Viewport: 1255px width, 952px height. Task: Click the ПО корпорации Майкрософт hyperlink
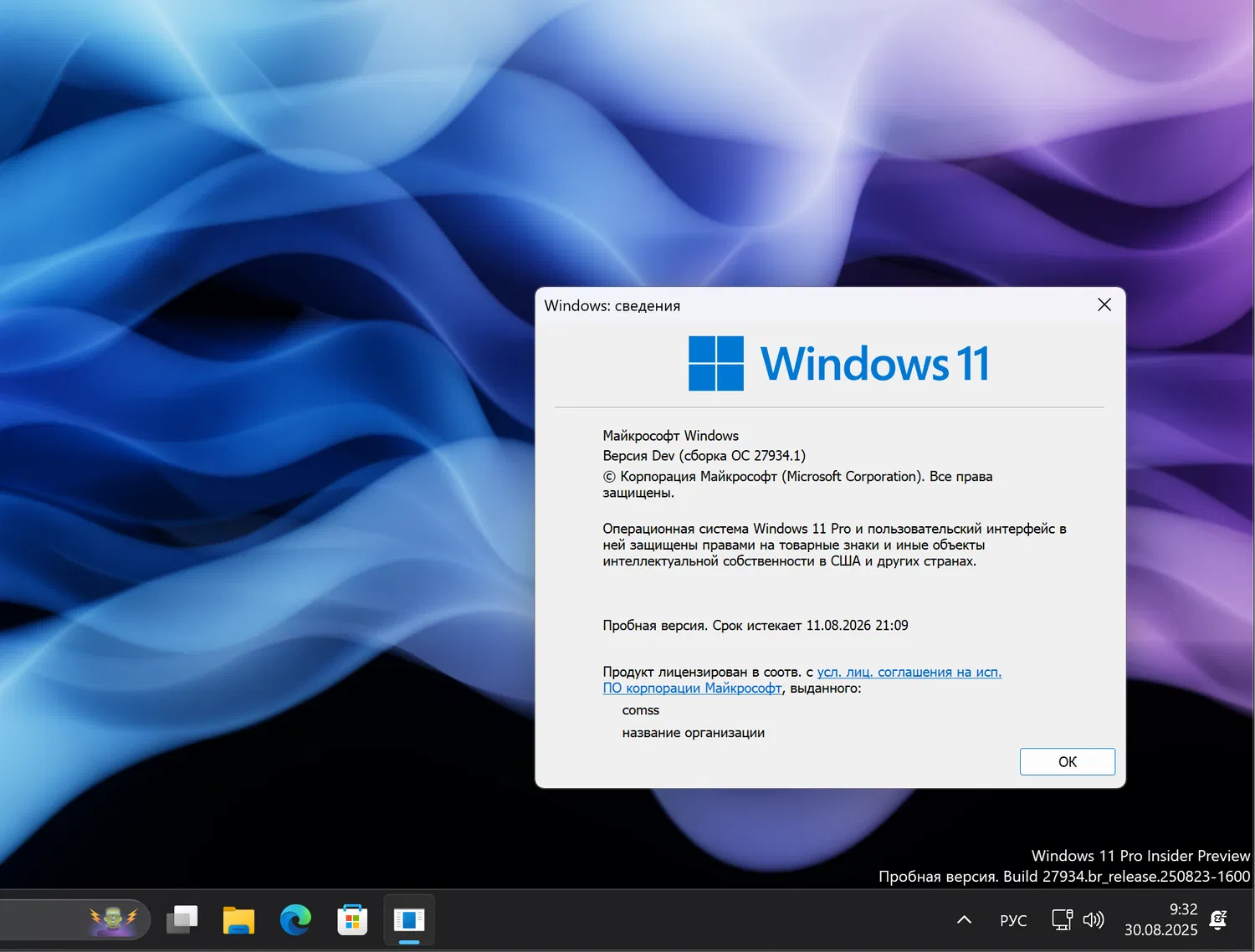click(692, 688)
